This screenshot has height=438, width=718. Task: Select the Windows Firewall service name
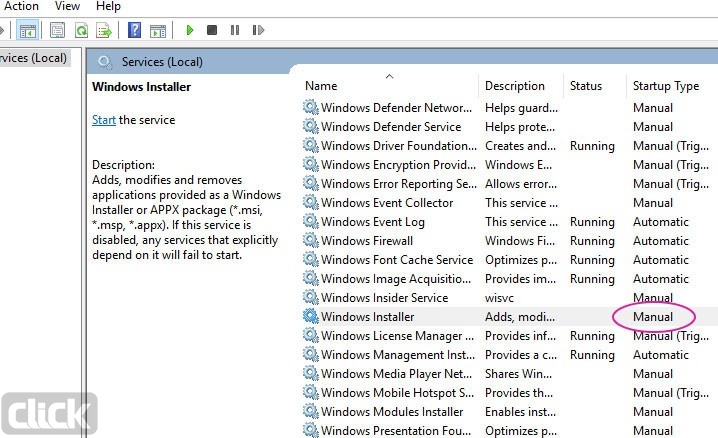pyautogui.click(x=367, y=241)
